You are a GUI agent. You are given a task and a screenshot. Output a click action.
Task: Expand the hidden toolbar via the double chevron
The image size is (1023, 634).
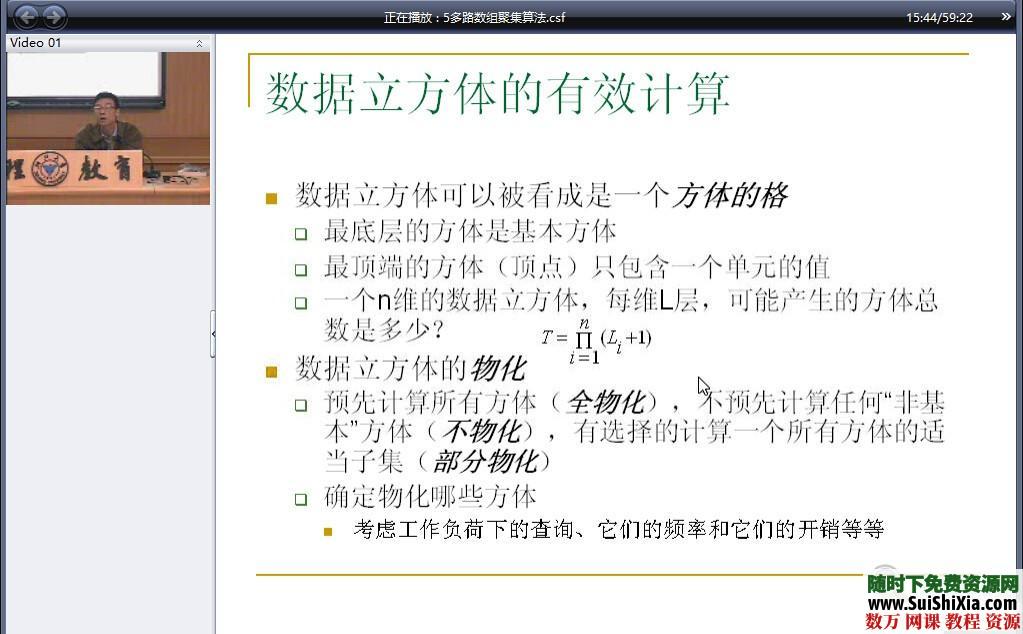coord(1005,16)
